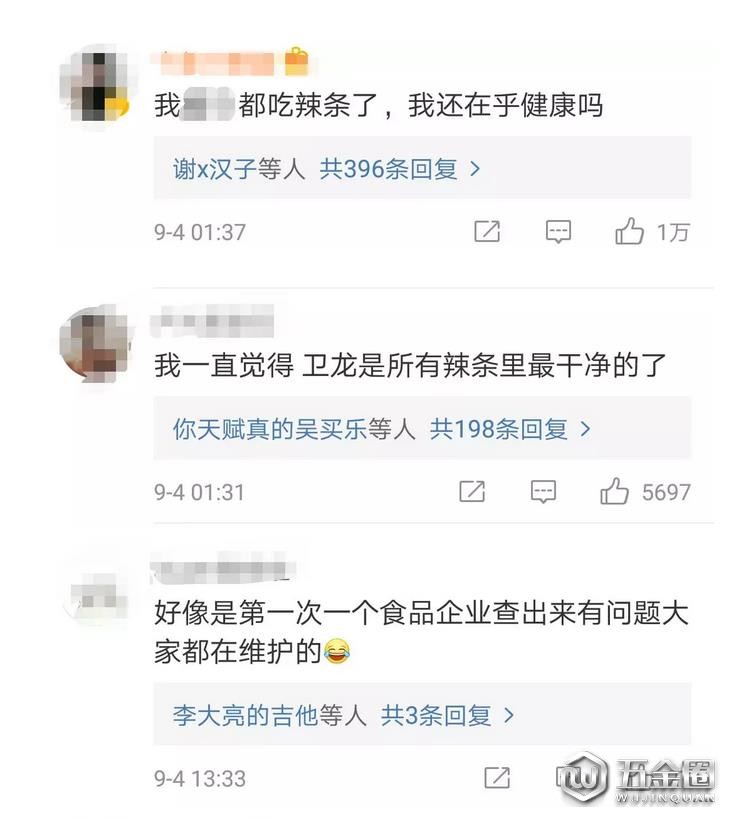
Task: Expand the 共396条回复 thread chevron
Action: click(475, 169)
